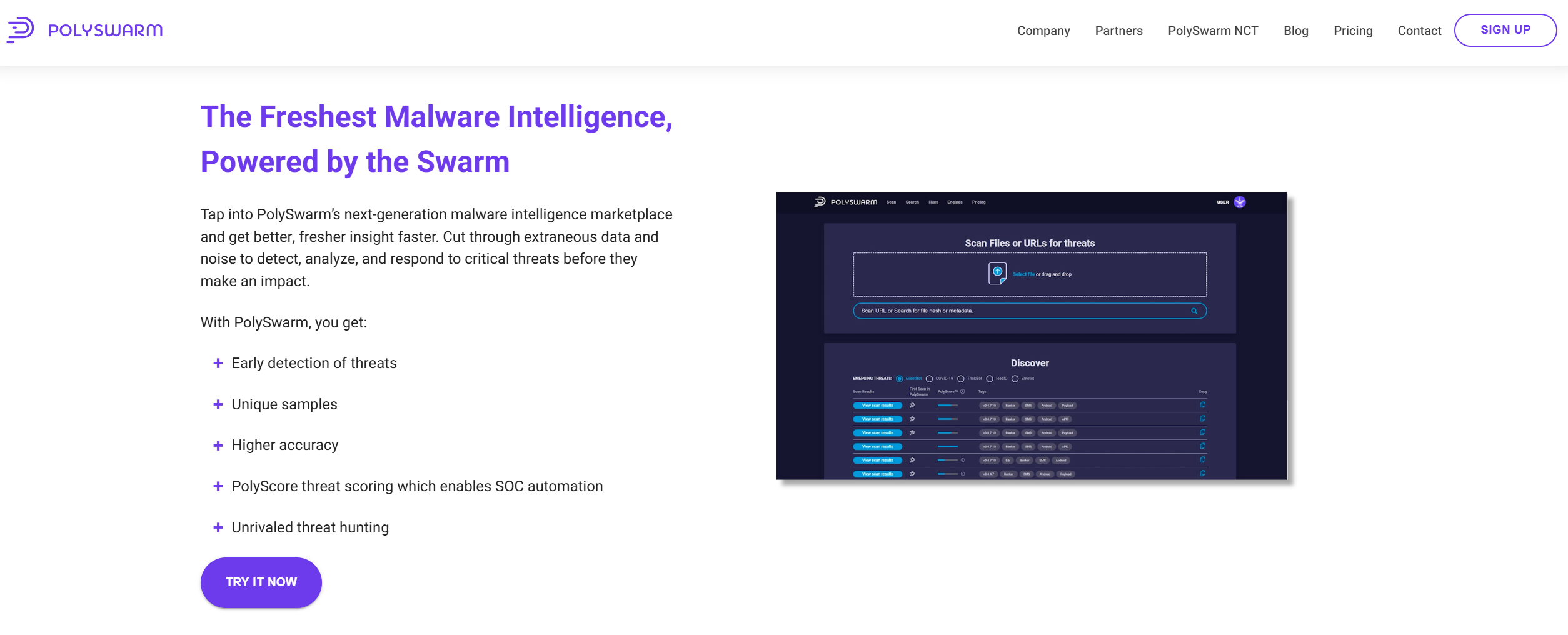Click the copy icon in the first results row

coord(1202,405)
